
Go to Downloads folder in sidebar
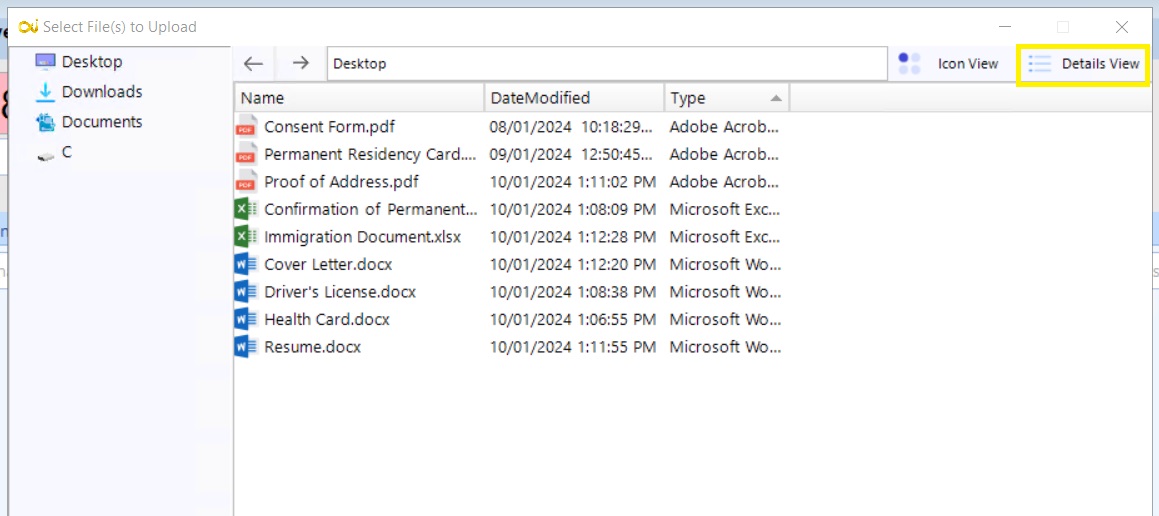pyautogui.click(x=101, y=92)
